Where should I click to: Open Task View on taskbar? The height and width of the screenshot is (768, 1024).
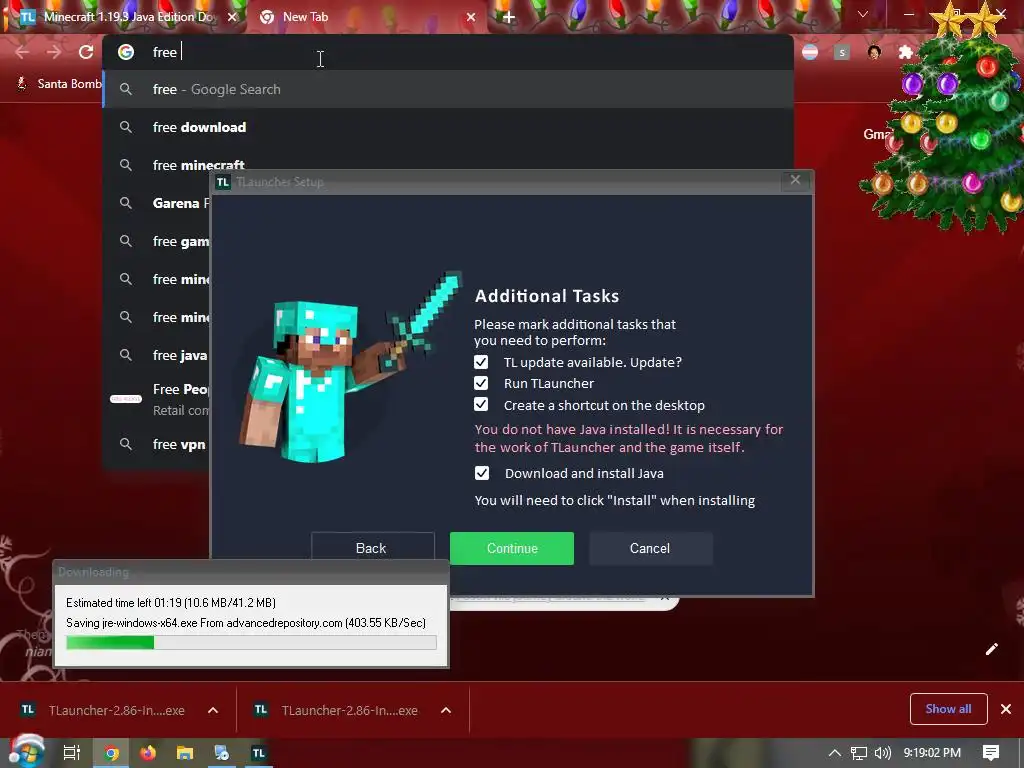(x=72, y=753)
